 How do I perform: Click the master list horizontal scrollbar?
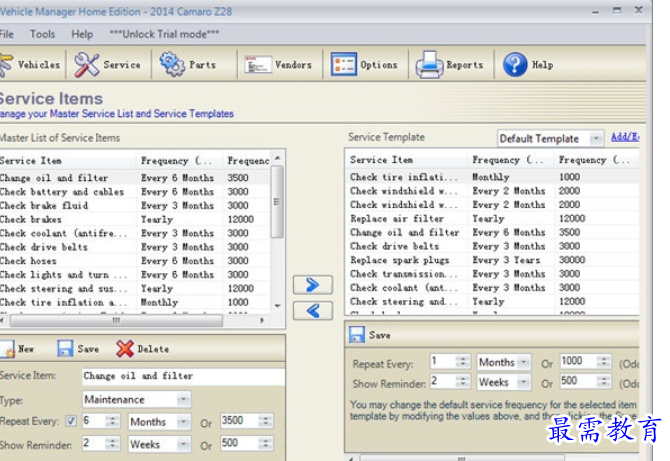pyautogui.click(x=116, y=320)
